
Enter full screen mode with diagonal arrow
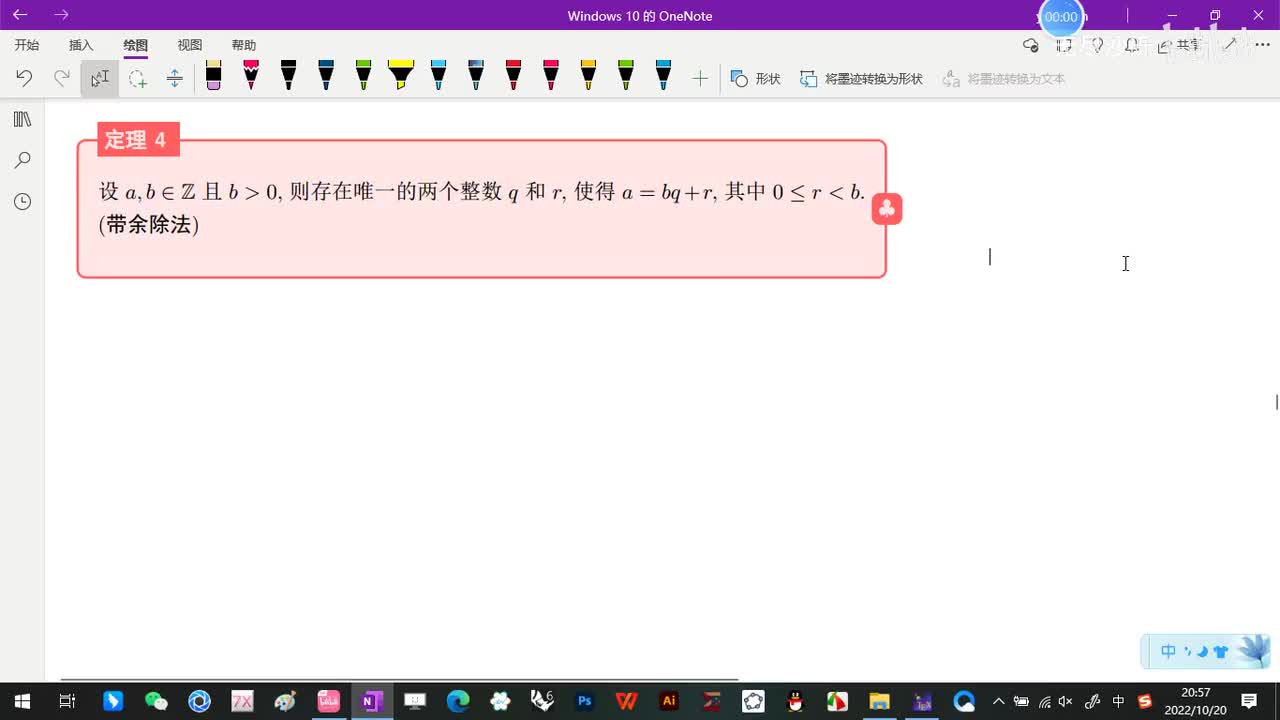pos(1231,45)
